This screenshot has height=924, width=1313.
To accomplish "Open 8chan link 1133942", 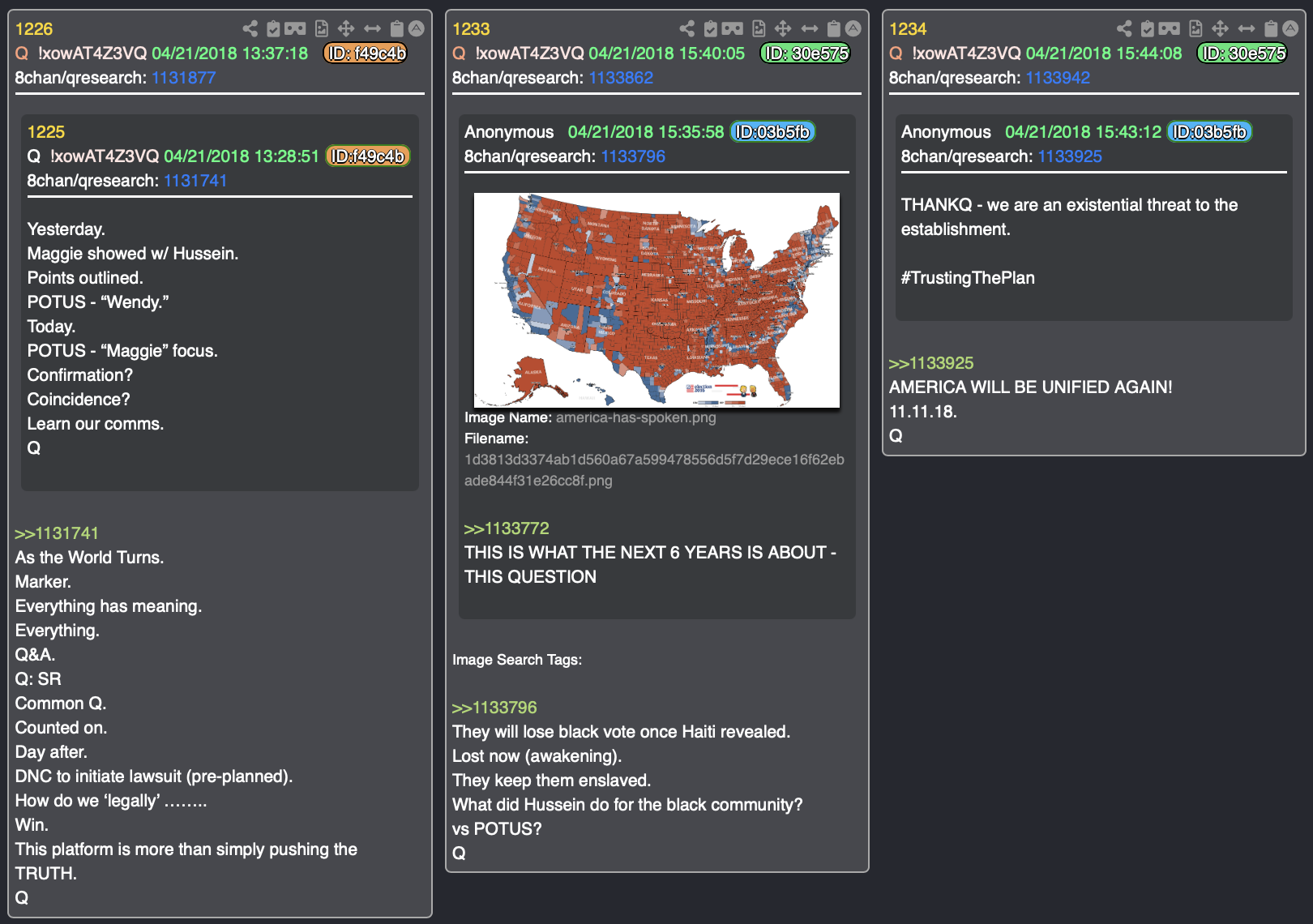I will [x=1058, y=78].
